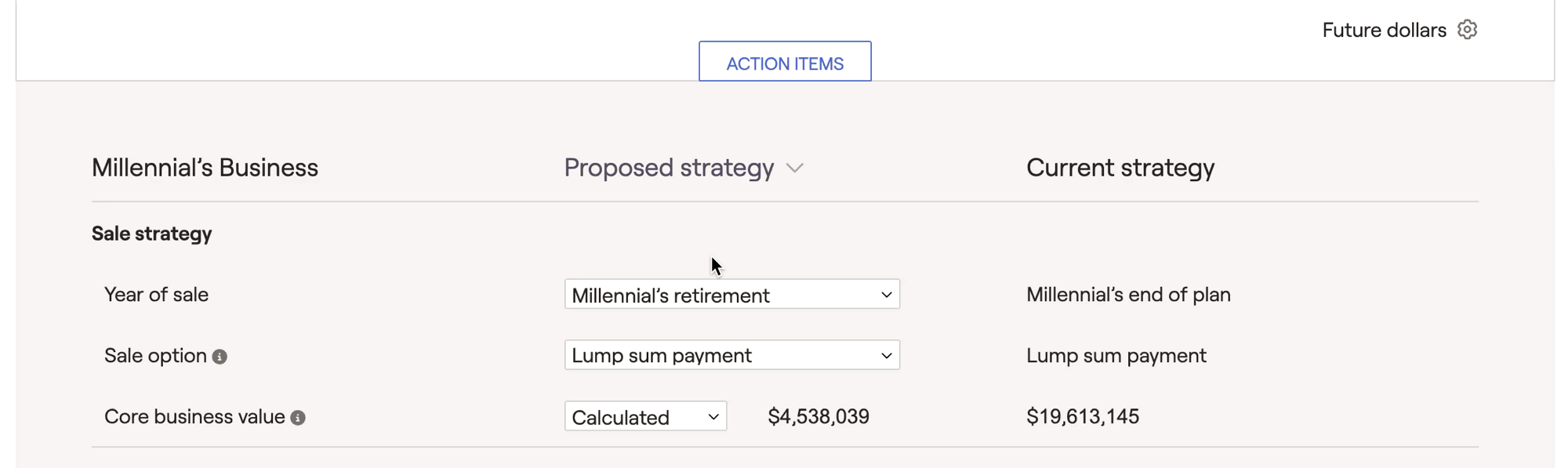Image resolution: width=1568 pixels, height=468 pixels.
Task: Open the Calculated core business value dropdown
Action: (645, 416)
